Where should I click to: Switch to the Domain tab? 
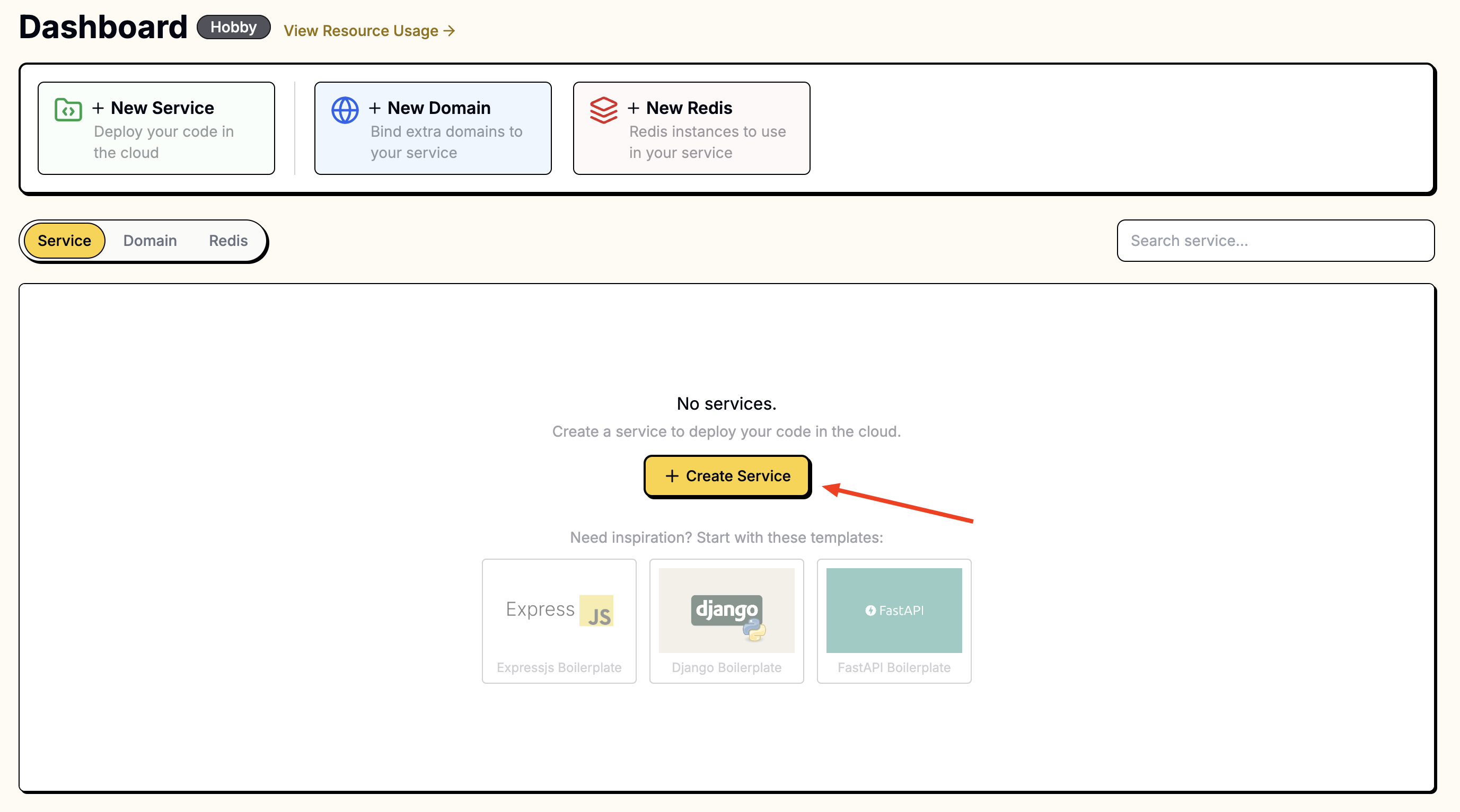pyautogui.click(x=150, y=241)
